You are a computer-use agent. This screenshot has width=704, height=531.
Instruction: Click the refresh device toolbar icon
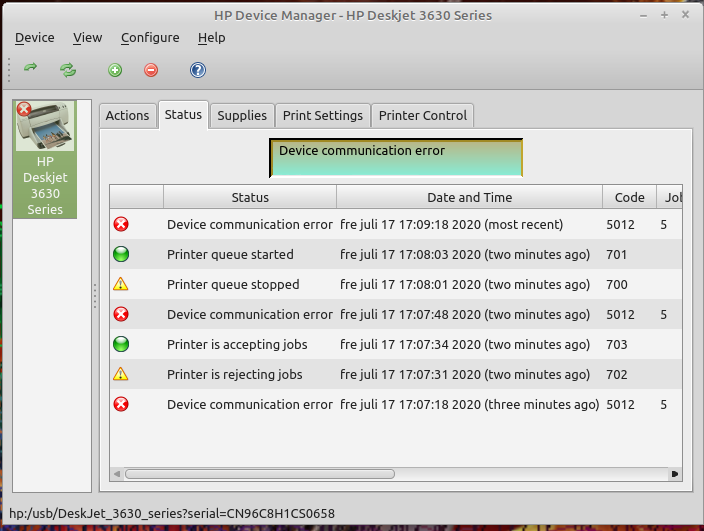tap(68, 70)
